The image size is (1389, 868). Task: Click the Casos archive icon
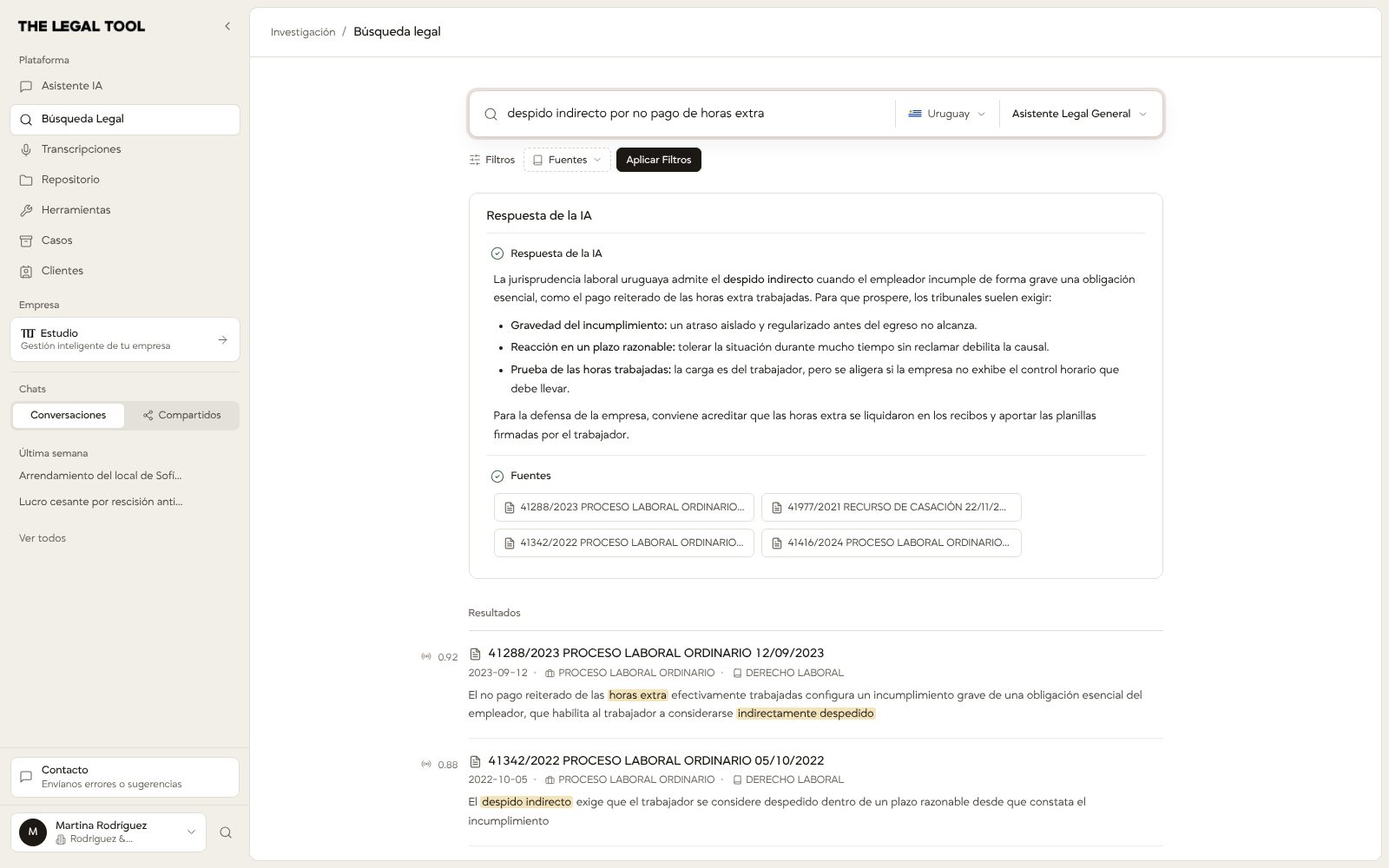(26, 240)
